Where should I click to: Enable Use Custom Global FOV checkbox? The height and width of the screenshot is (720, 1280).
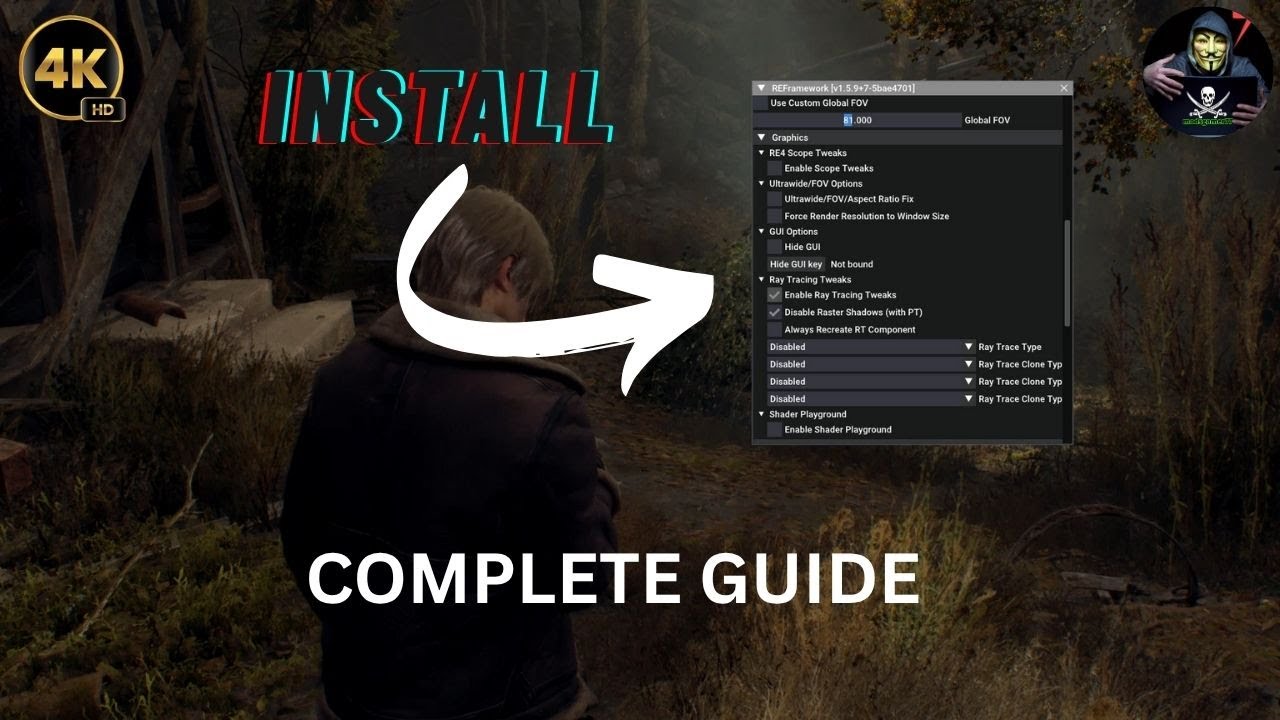[x=762, y=103]
